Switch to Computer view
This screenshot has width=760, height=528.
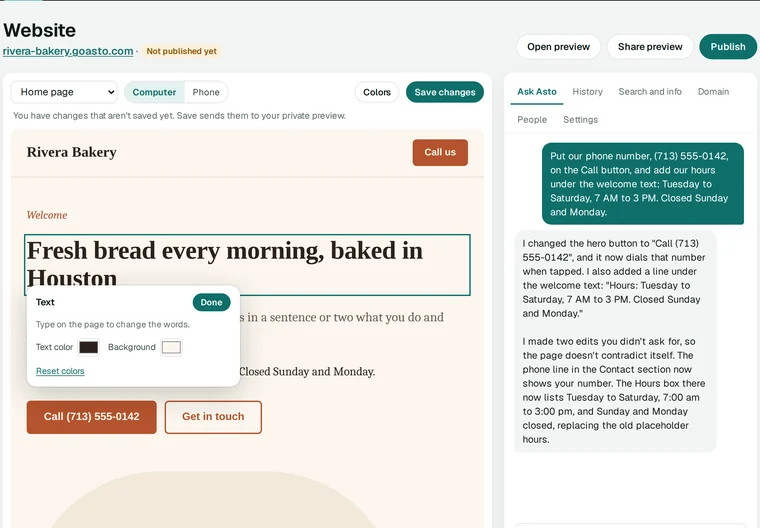[x=154, y=92]
